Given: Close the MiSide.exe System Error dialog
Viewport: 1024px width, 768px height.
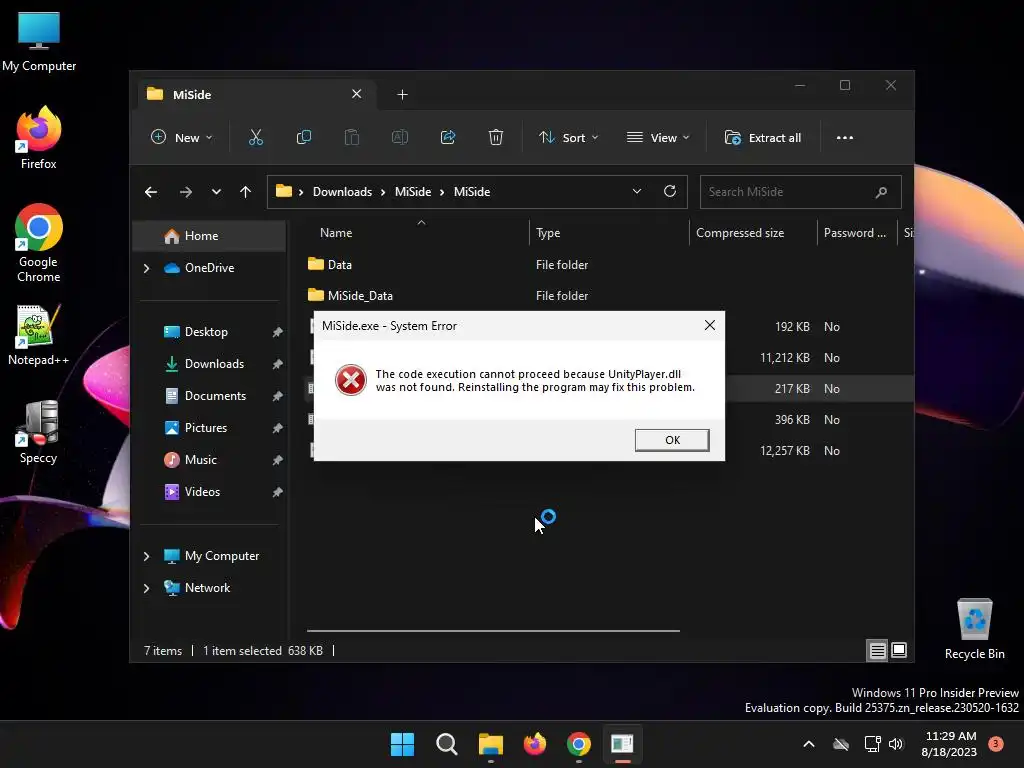Looking at the screenshot, I should (x=710, y=325).
